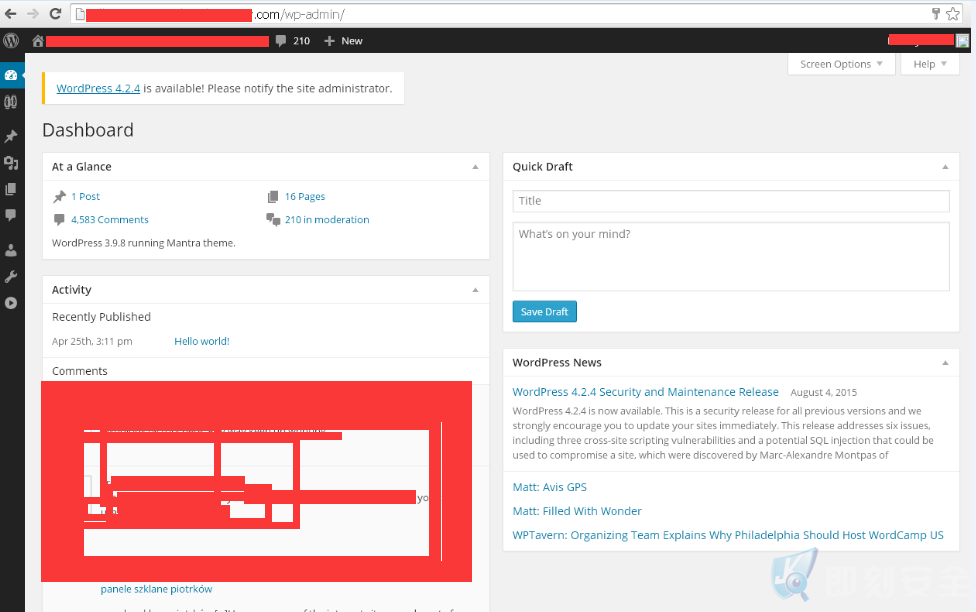
Task: Click the Recently Published heading
Action: [x=101, y=317]
